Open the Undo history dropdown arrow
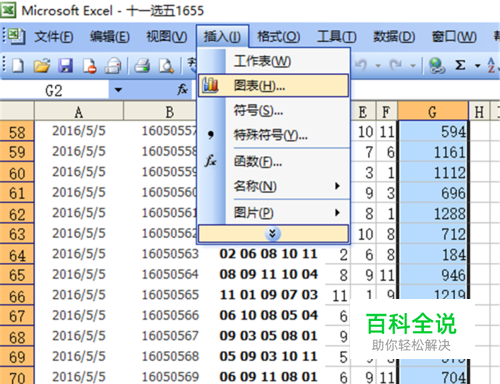 378,65
